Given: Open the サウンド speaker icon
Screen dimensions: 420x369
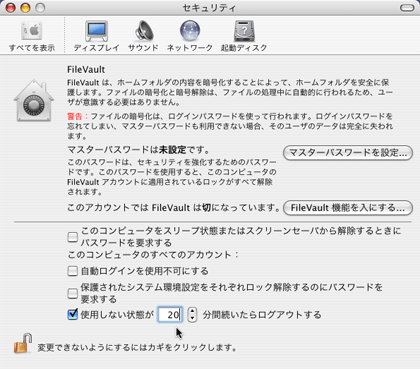Looking at the screenshot, I should coord(143,31).
